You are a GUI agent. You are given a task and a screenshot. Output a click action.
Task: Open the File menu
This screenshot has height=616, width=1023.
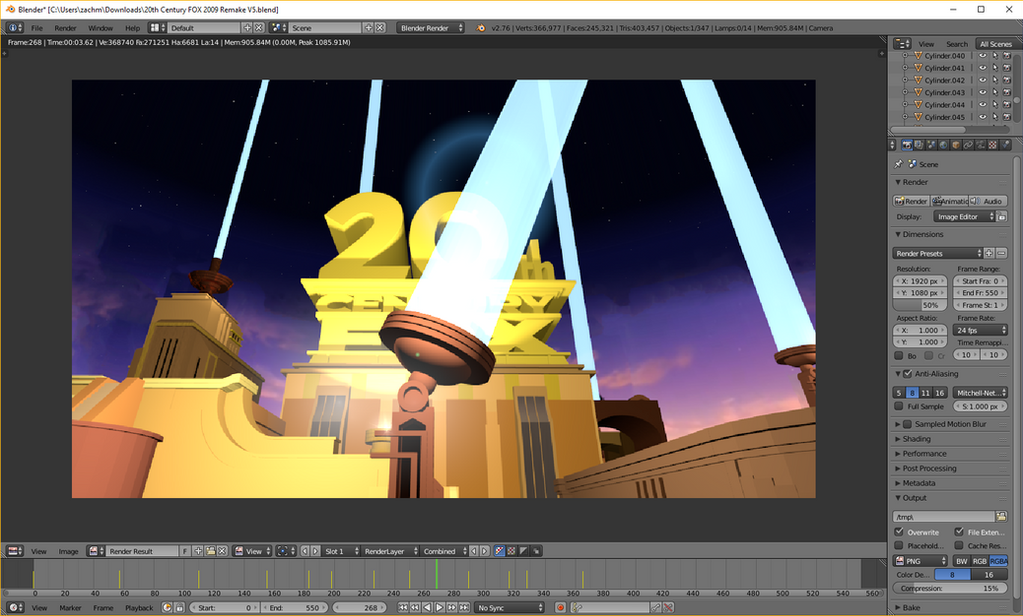37,28
